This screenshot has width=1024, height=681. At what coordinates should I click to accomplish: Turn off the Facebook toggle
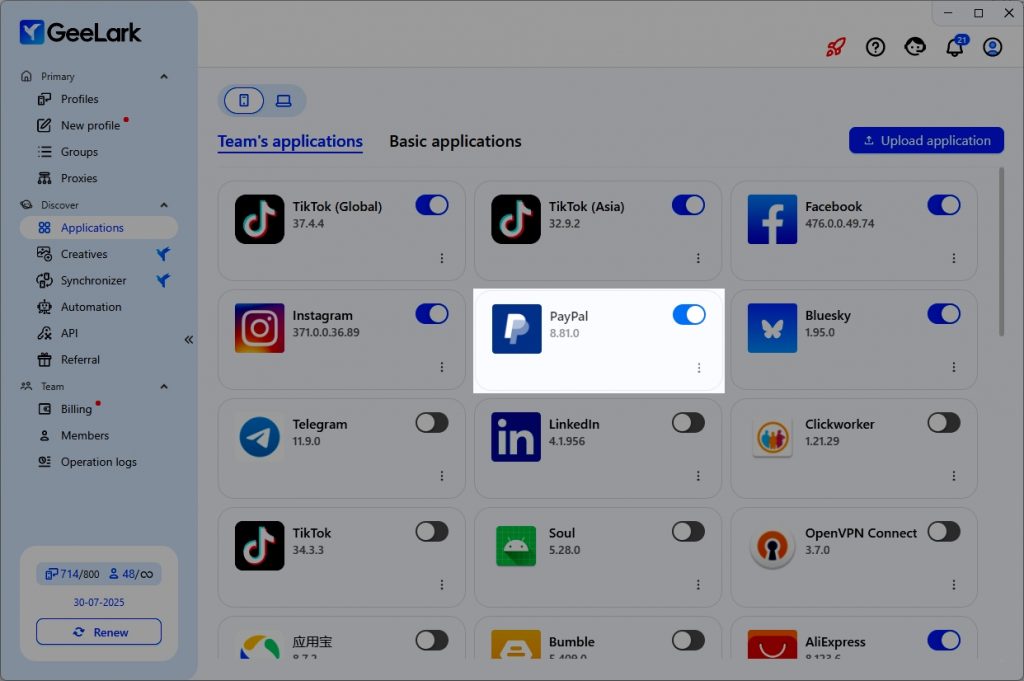click(944, 205)
